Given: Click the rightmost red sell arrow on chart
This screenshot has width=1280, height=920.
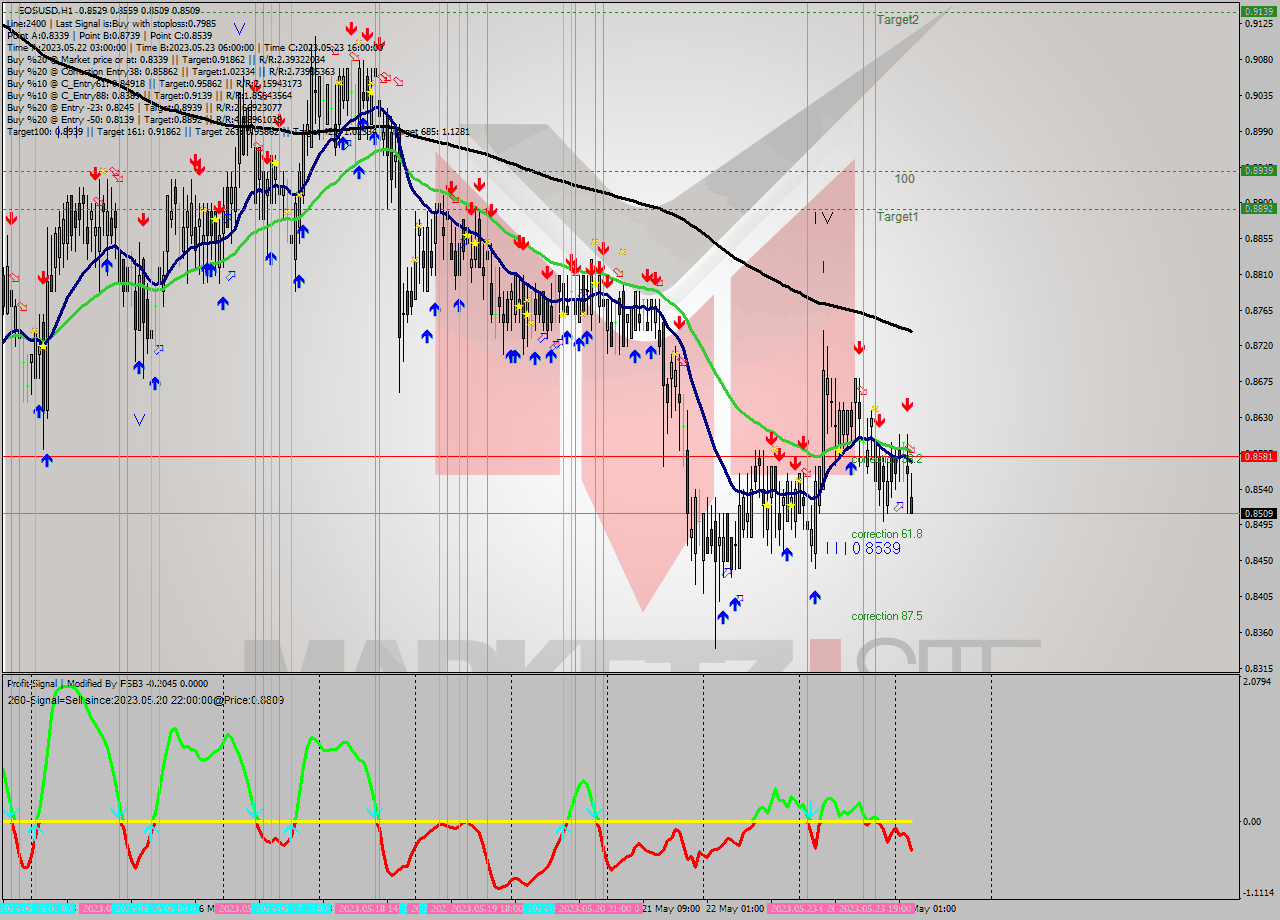Looking at the screenshot, I should point(907,405).
